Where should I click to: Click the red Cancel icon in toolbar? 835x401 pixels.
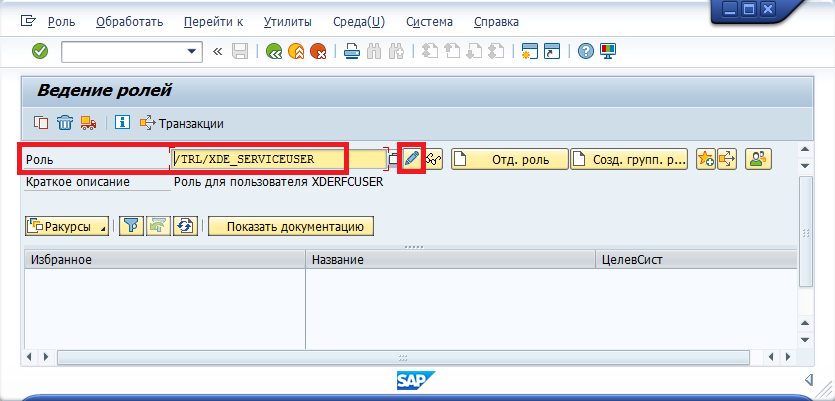[318, 51]
